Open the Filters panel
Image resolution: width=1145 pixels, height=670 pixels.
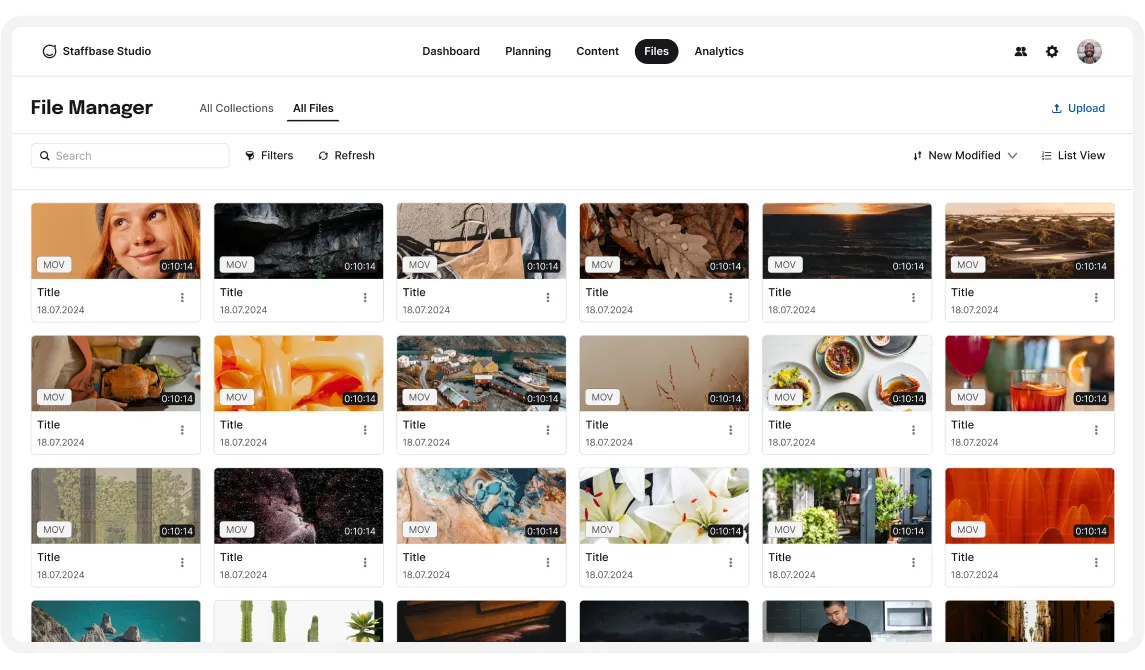[x=269, y=155]
